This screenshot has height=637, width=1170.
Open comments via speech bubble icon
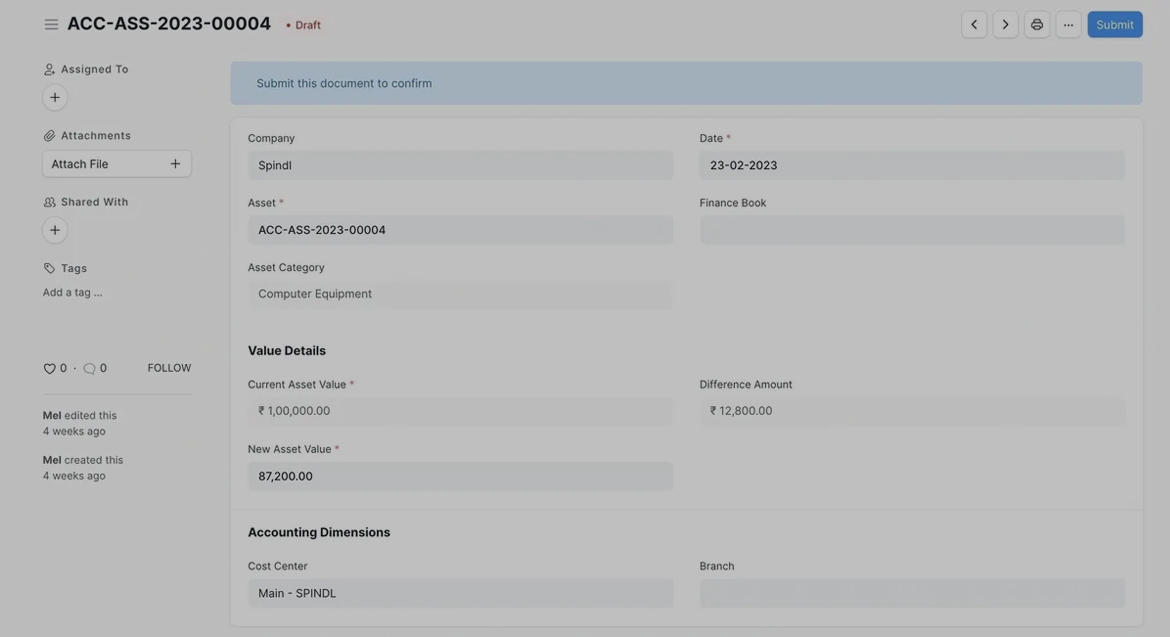[89, 368]
